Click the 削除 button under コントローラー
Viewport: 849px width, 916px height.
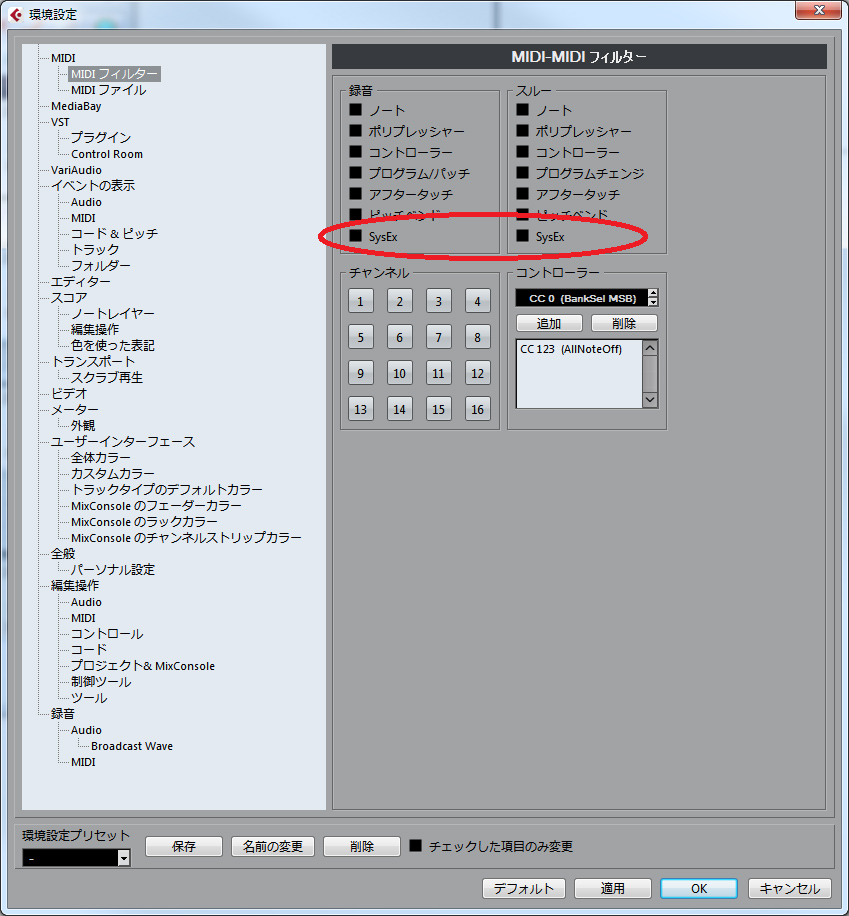tap(624, 323)
